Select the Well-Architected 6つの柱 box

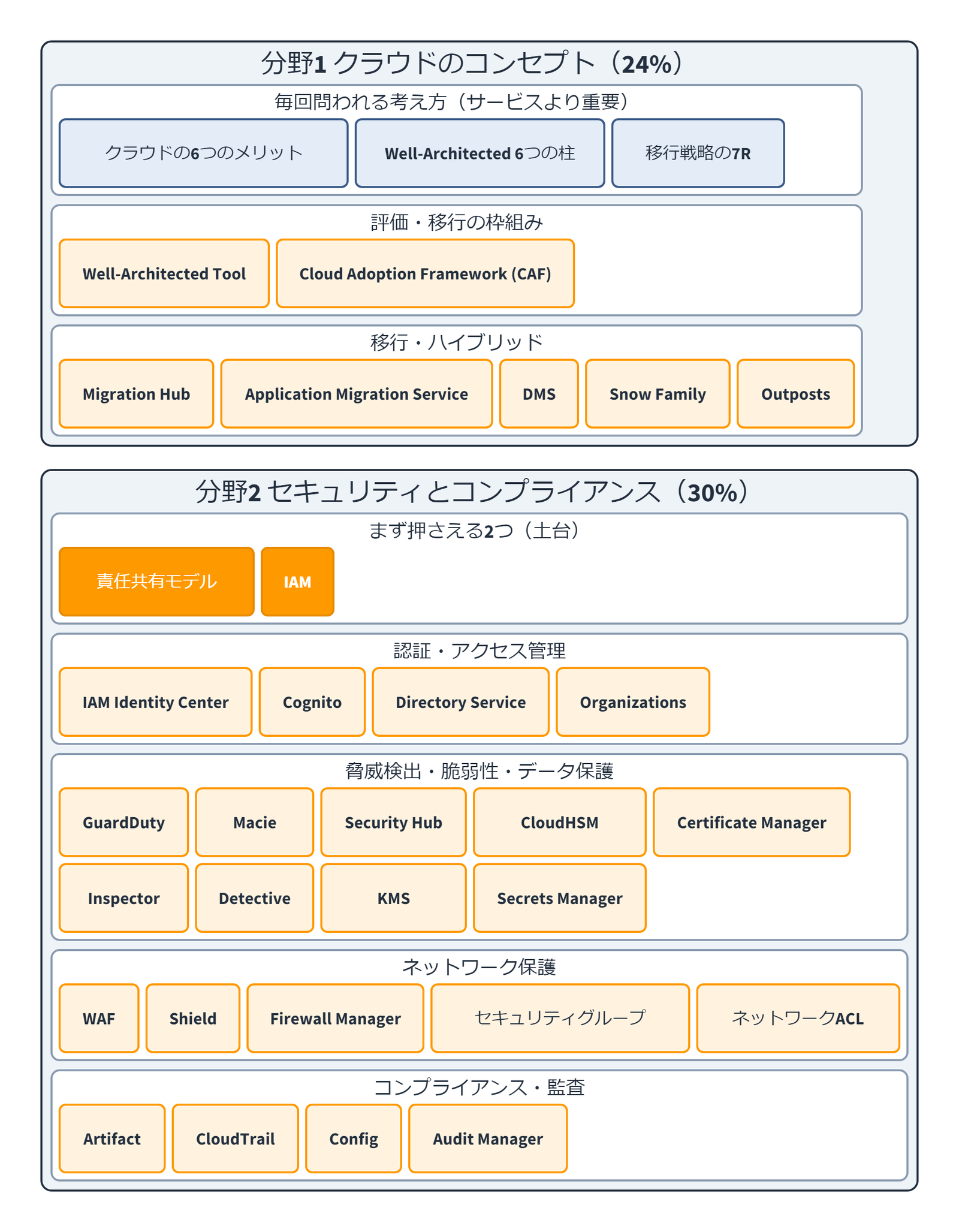click(479, 153)
